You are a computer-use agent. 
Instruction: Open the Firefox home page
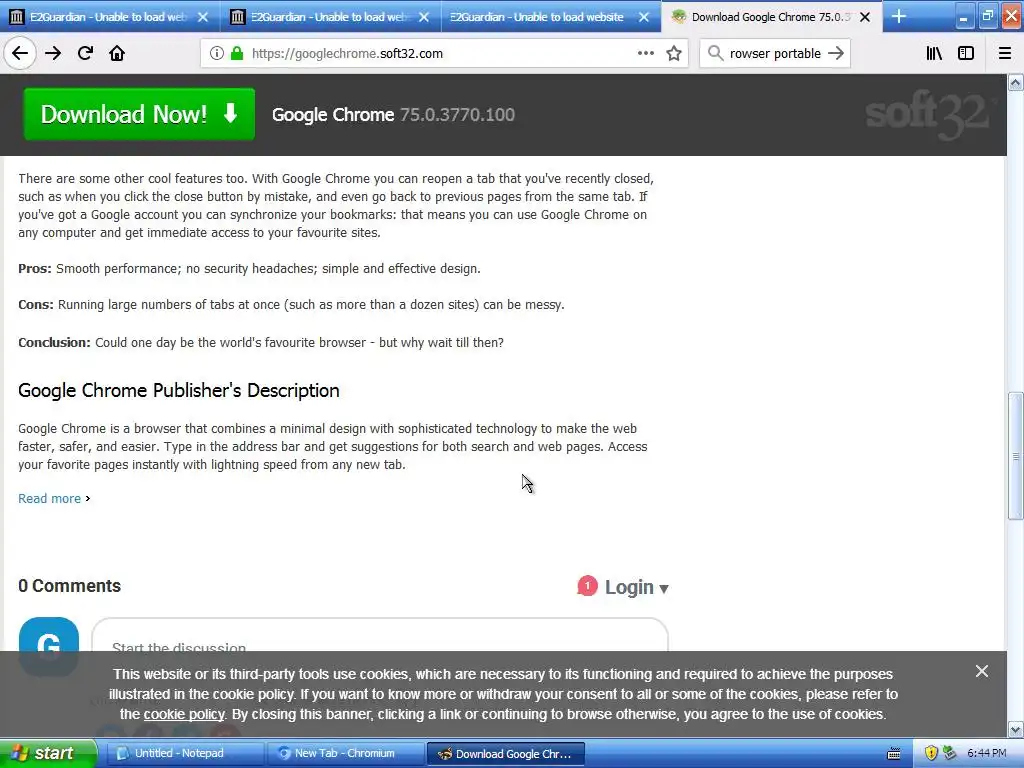(x=117, y=54)
